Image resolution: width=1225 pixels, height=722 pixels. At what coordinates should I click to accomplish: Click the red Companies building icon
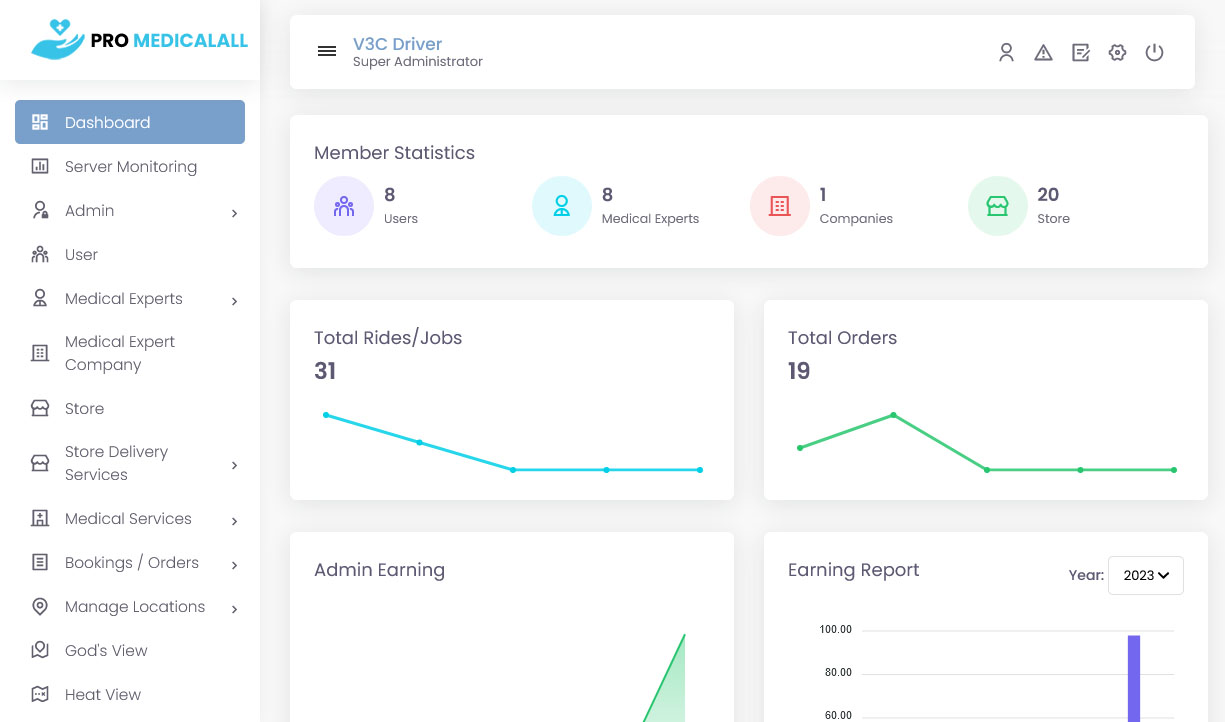pyautogui.click(x=780, y=206)
